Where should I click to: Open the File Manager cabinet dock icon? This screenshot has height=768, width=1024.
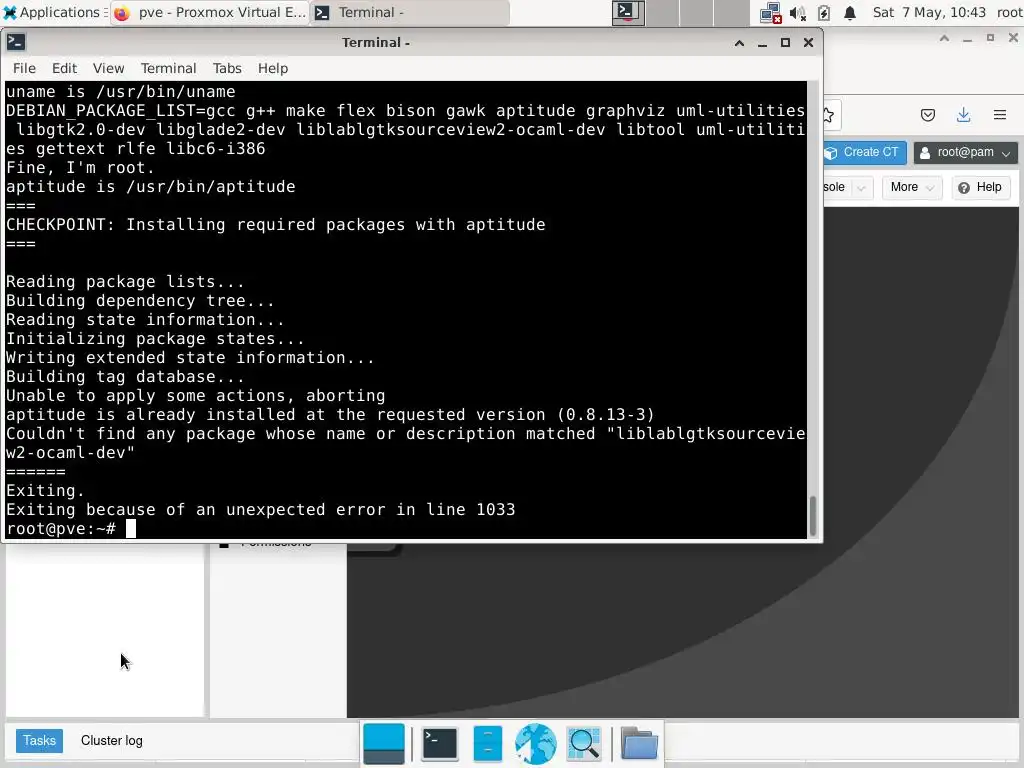487,743
